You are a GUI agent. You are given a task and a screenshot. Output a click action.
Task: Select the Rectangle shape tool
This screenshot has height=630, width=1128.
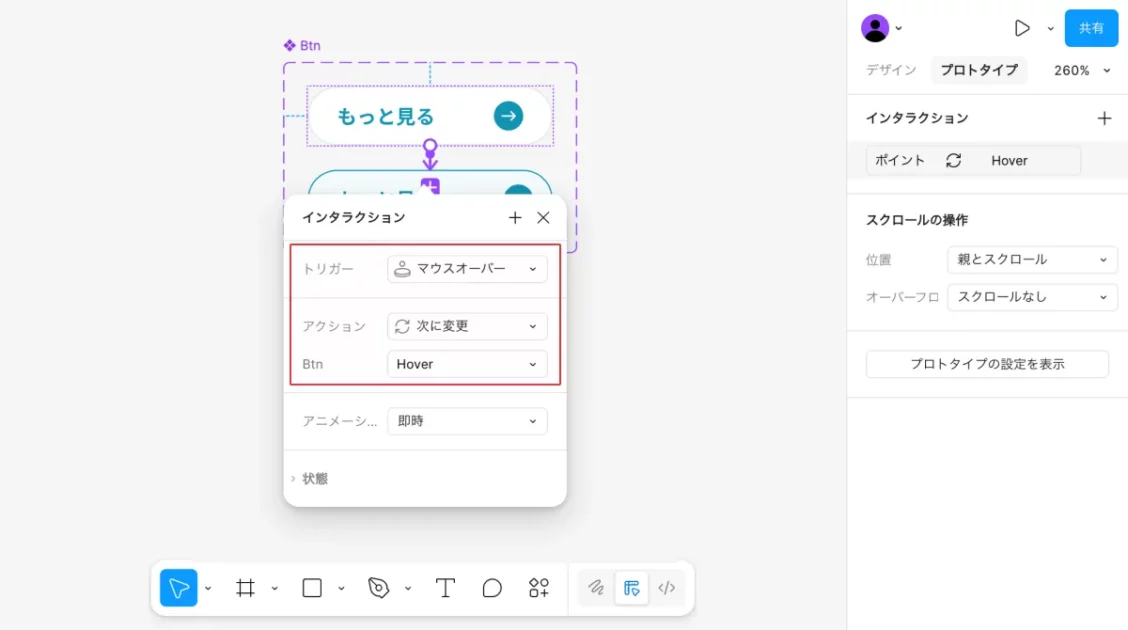click(x=312, y=588)
